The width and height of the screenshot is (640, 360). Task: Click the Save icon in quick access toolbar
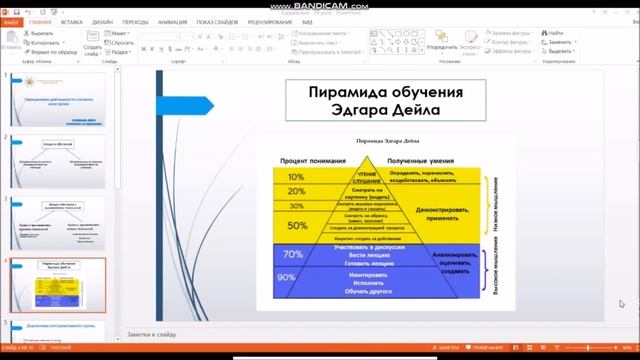[17, 13]
